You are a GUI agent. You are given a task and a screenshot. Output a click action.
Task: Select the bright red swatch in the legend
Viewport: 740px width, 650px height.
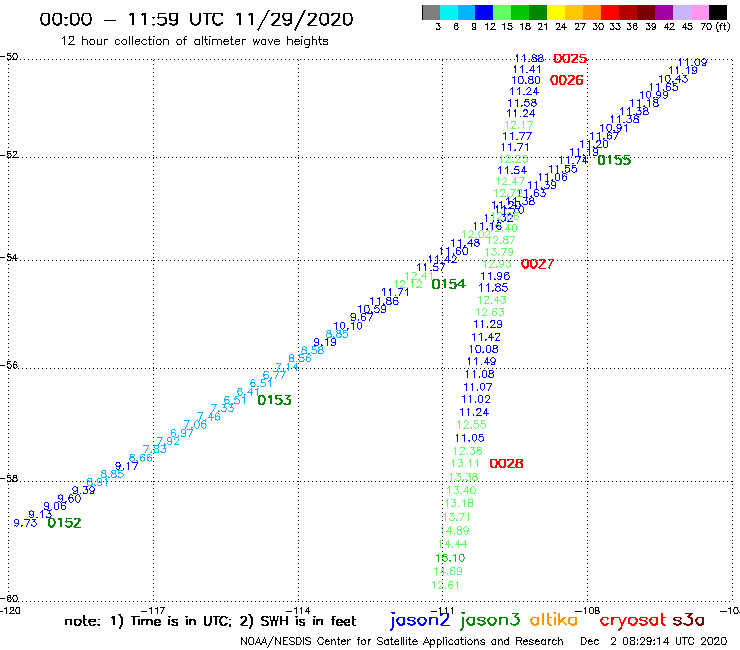tap(610, 12)
